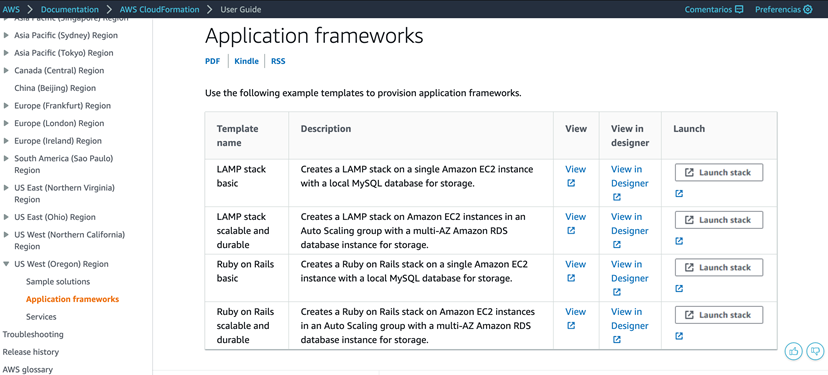The width and height of the screenshot is (828, 375).
Task: Open AWS CloudFormation breadcrumb item
Action: (159, 10)
